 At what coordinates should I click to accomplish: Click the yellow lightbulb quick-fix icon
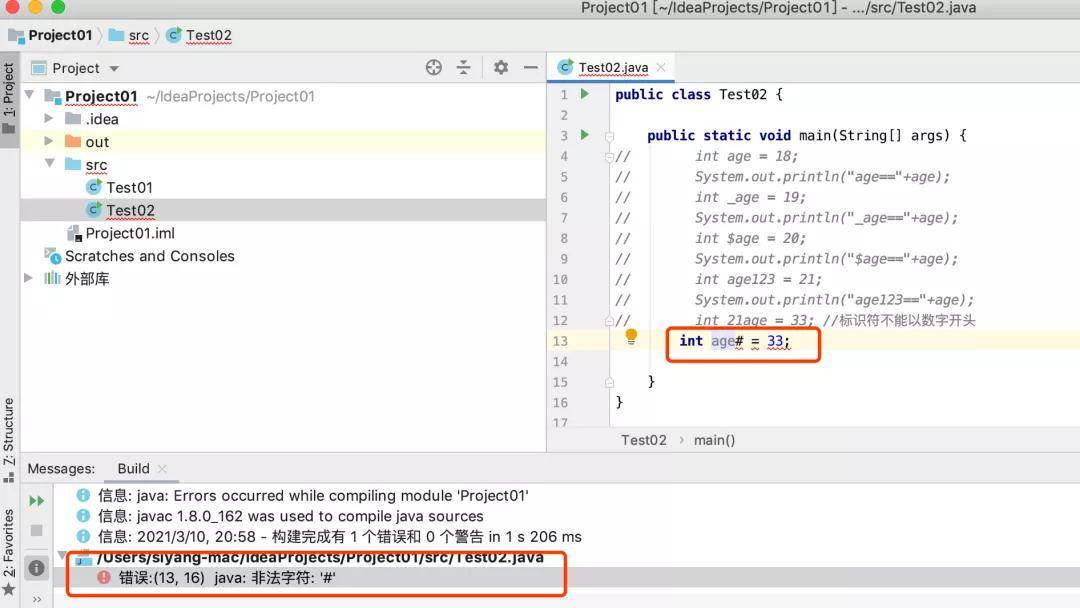631,337
